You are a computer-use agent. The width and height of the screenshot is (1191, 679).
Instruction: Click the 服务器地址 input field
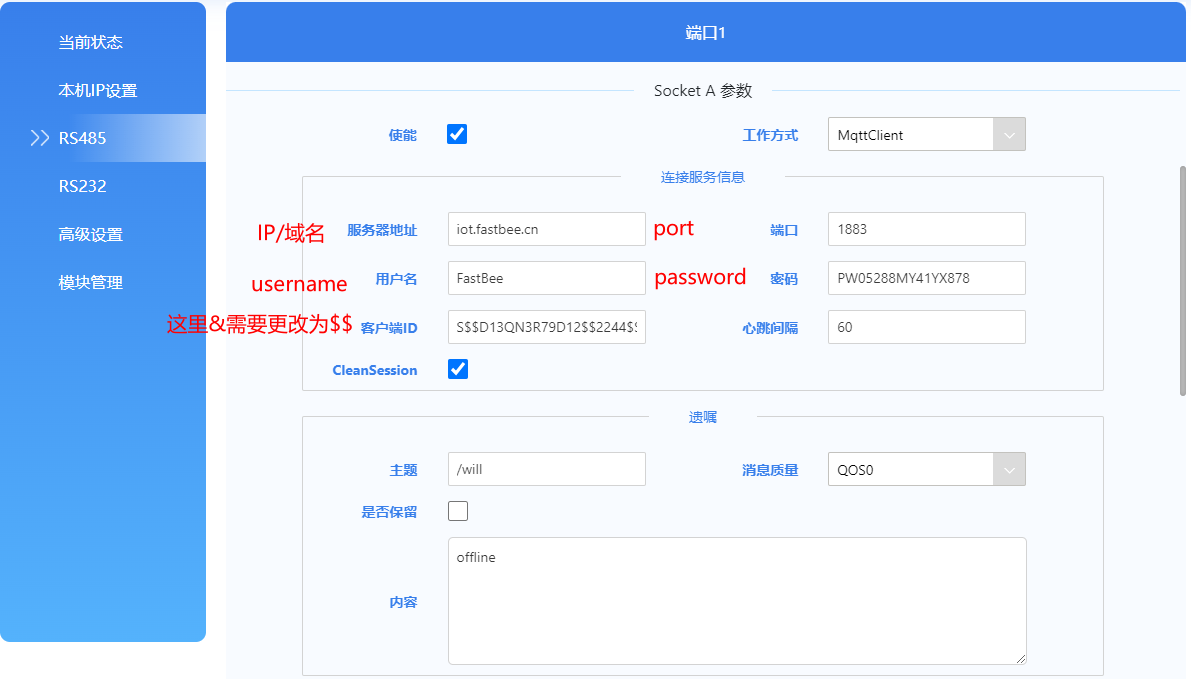pyautogui.click(x=546, y=229)
